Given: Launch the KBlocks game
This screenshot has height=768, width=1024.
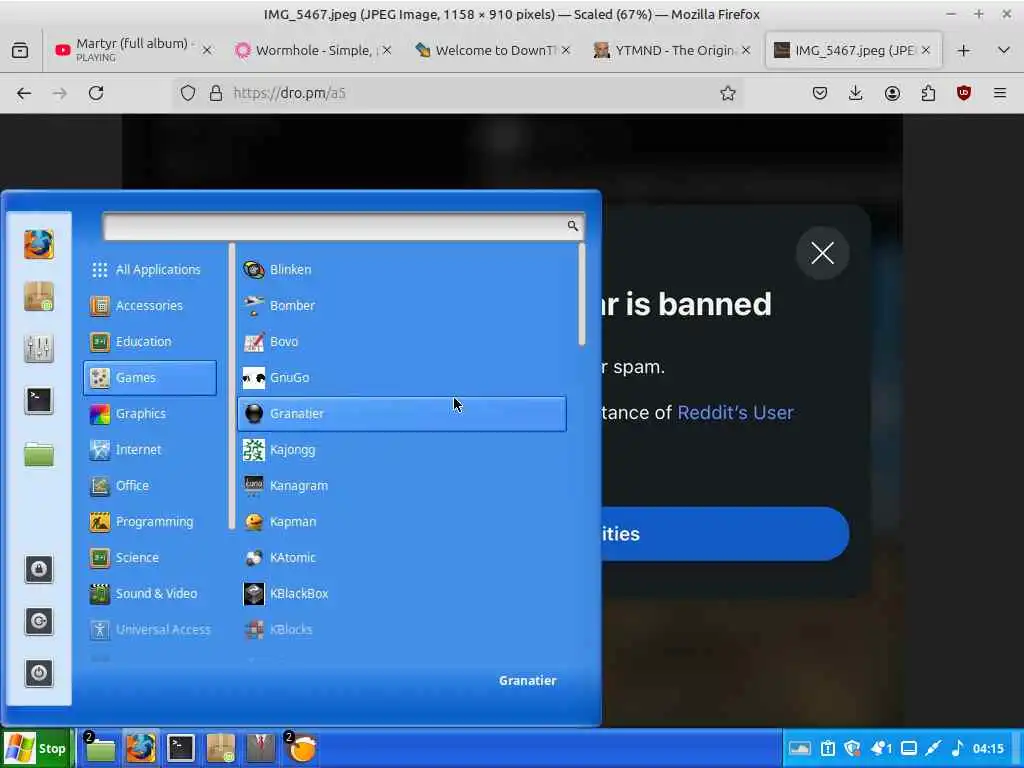Looking at the screenshot, I should tap(402, 629).
